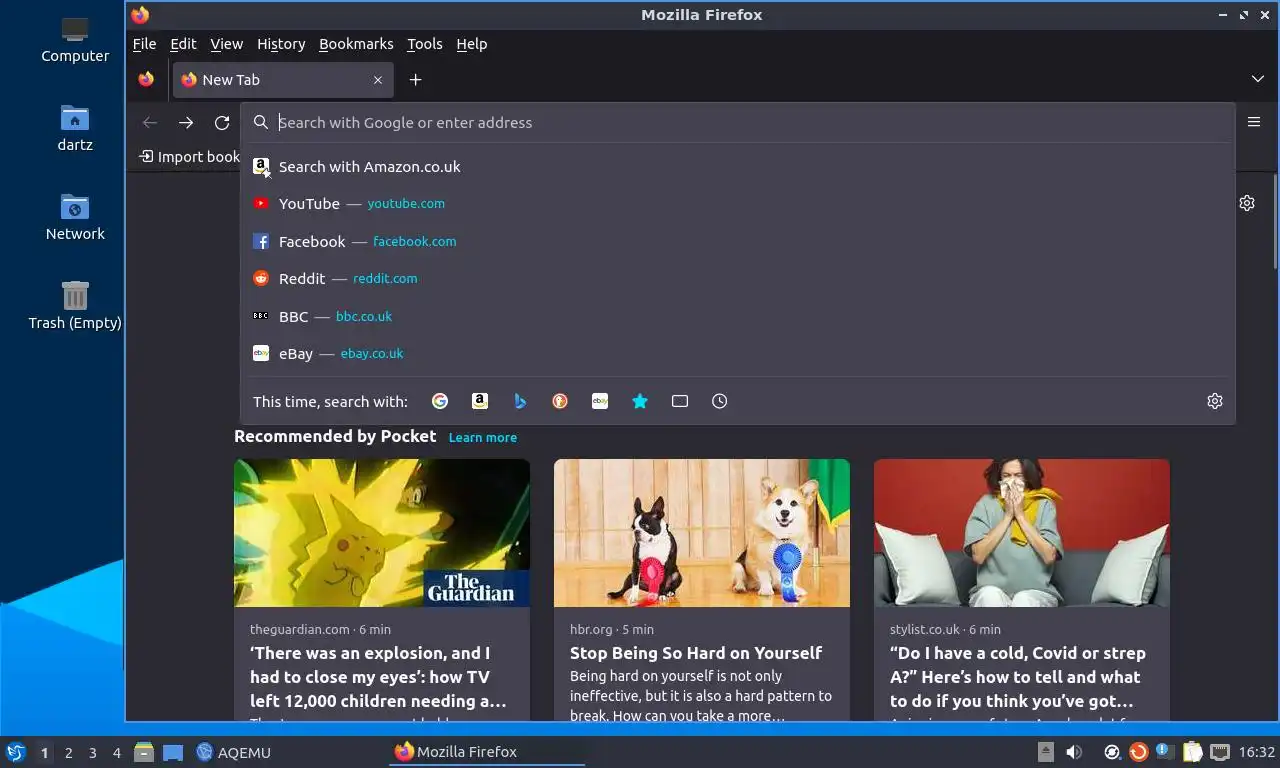This screenshot has width=1280, height=768.
Task: Go forward one page
Action: coord(186,122)
